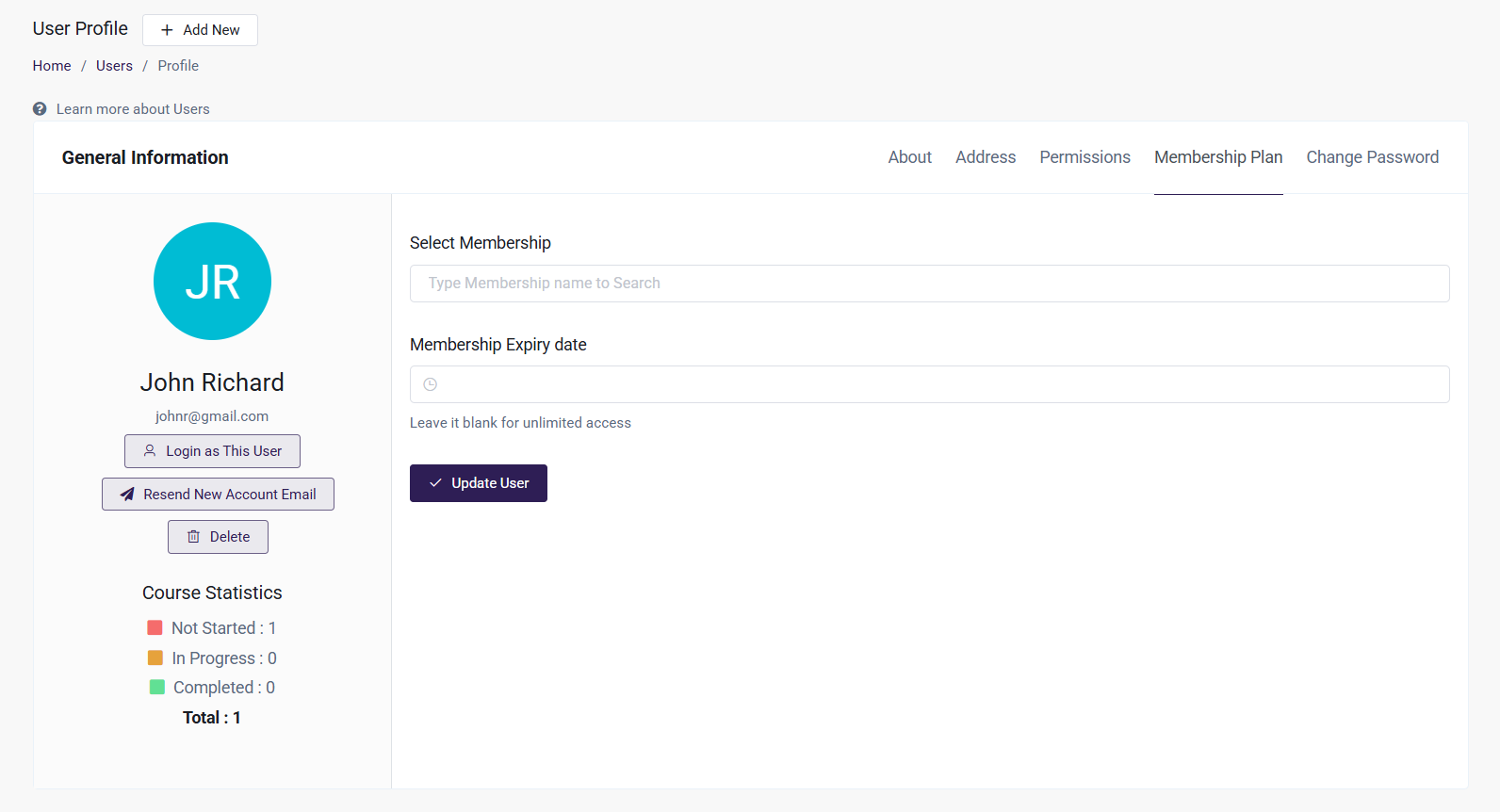Open the Users breadcrumb link
The image size is (1500, 812).
[114, 66]
